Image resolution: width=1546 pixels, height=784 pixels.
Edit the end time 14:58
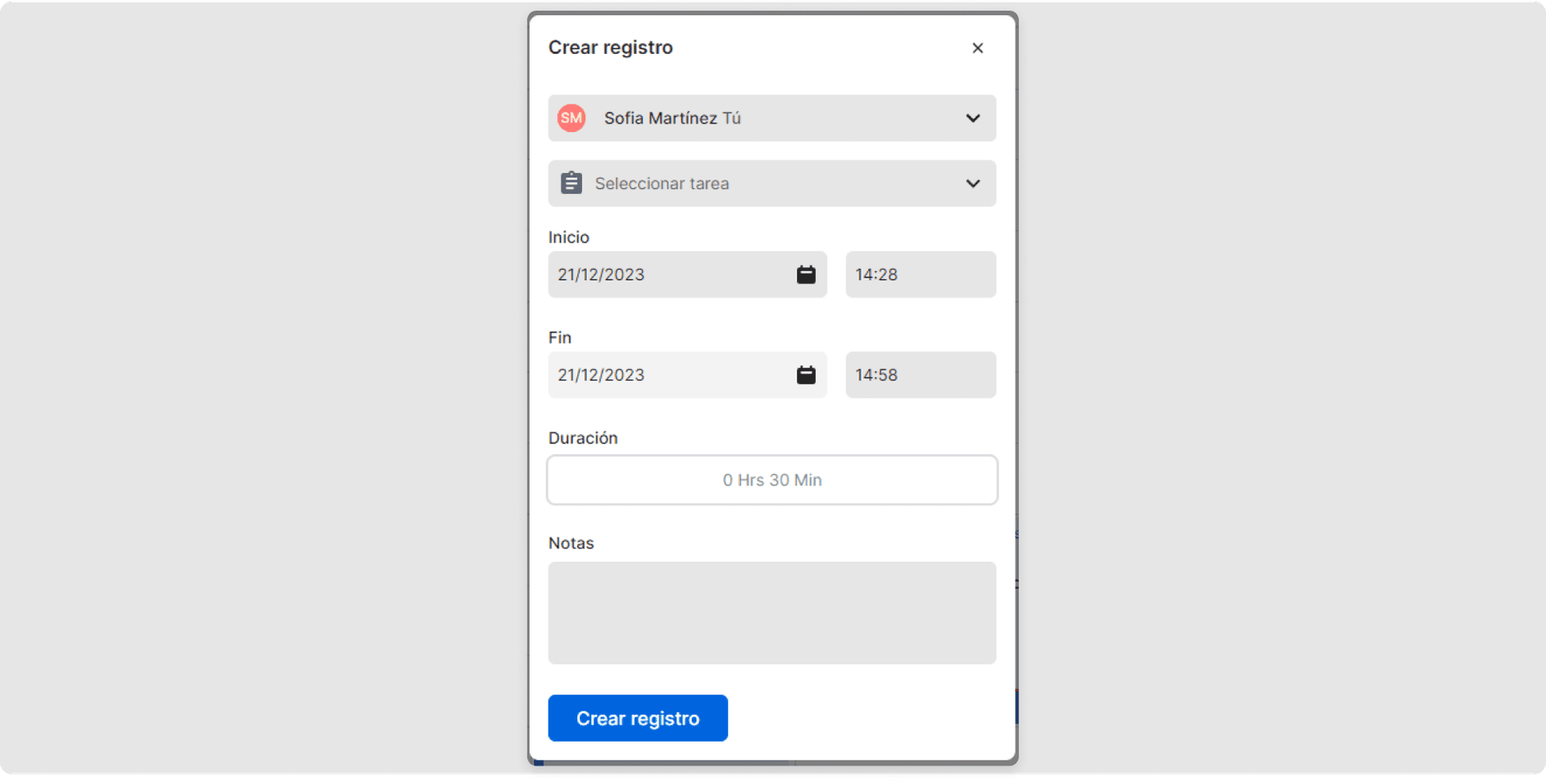[x=920, y=375]
